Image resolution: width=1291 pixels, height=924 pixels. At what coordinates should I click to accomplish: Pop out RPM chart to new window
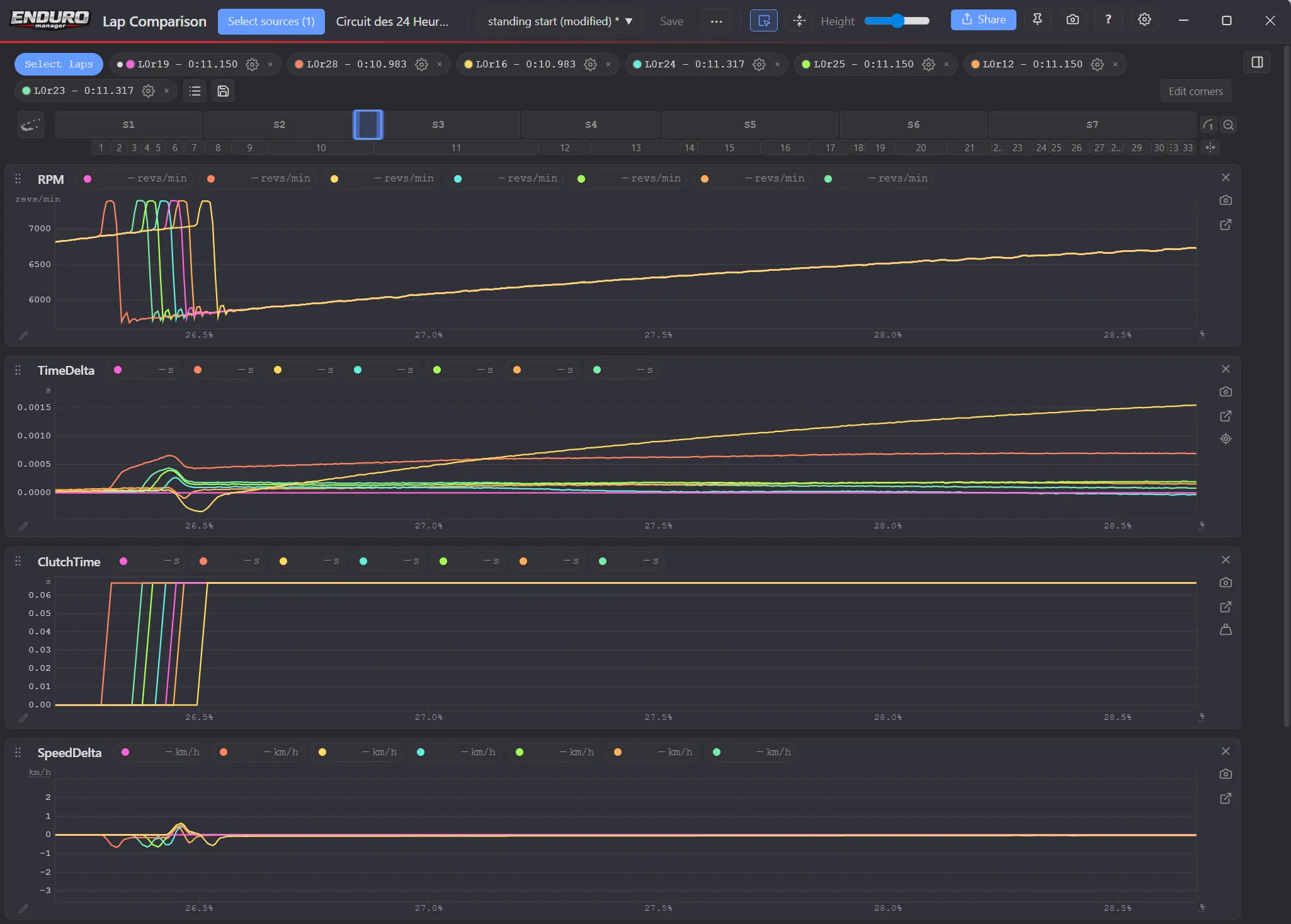(x=1226, y=225)
